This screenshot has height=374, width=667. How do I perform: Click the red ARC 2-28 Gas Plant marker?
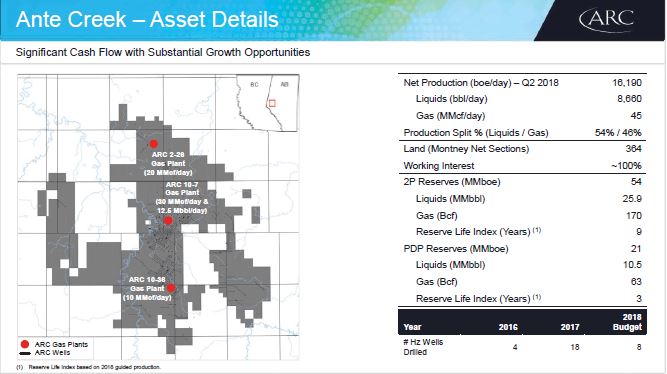pyautogui.click(x=154, y=144)
